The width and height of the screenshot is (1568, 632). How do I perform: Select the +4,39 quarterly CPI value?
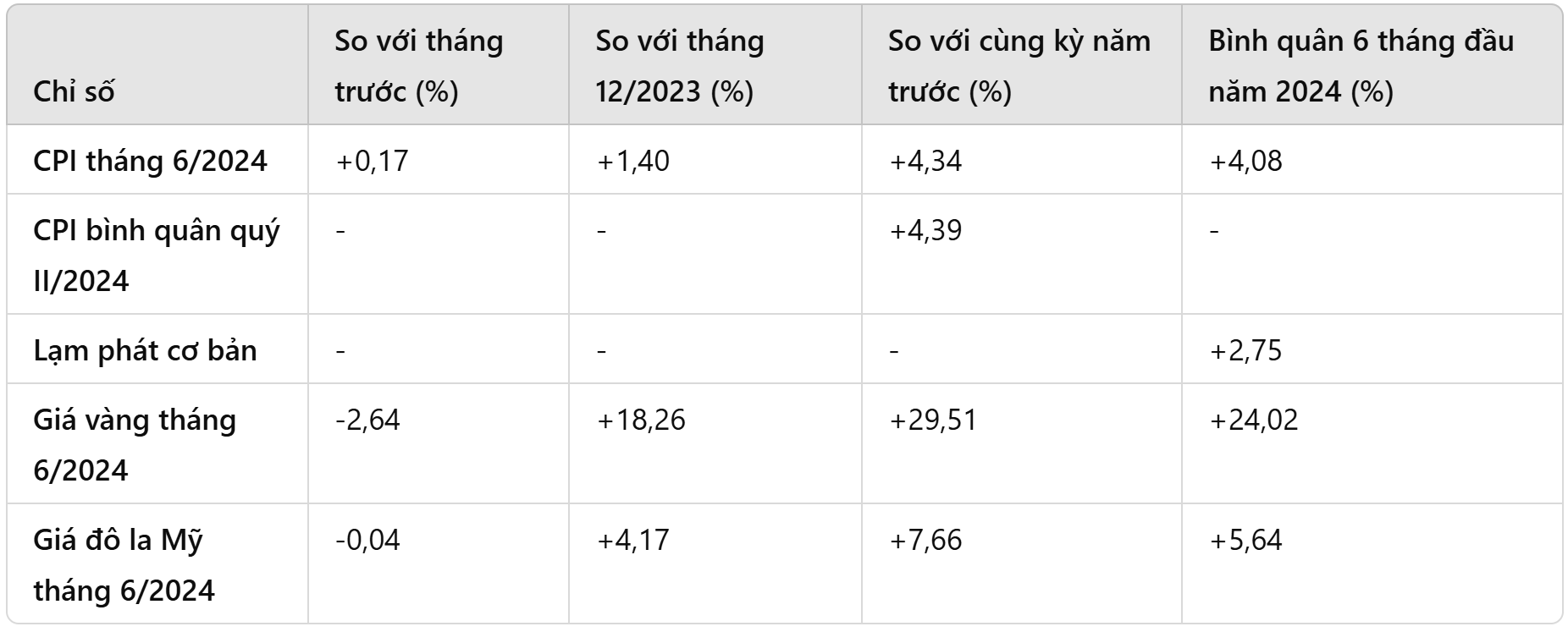(925, 230)
